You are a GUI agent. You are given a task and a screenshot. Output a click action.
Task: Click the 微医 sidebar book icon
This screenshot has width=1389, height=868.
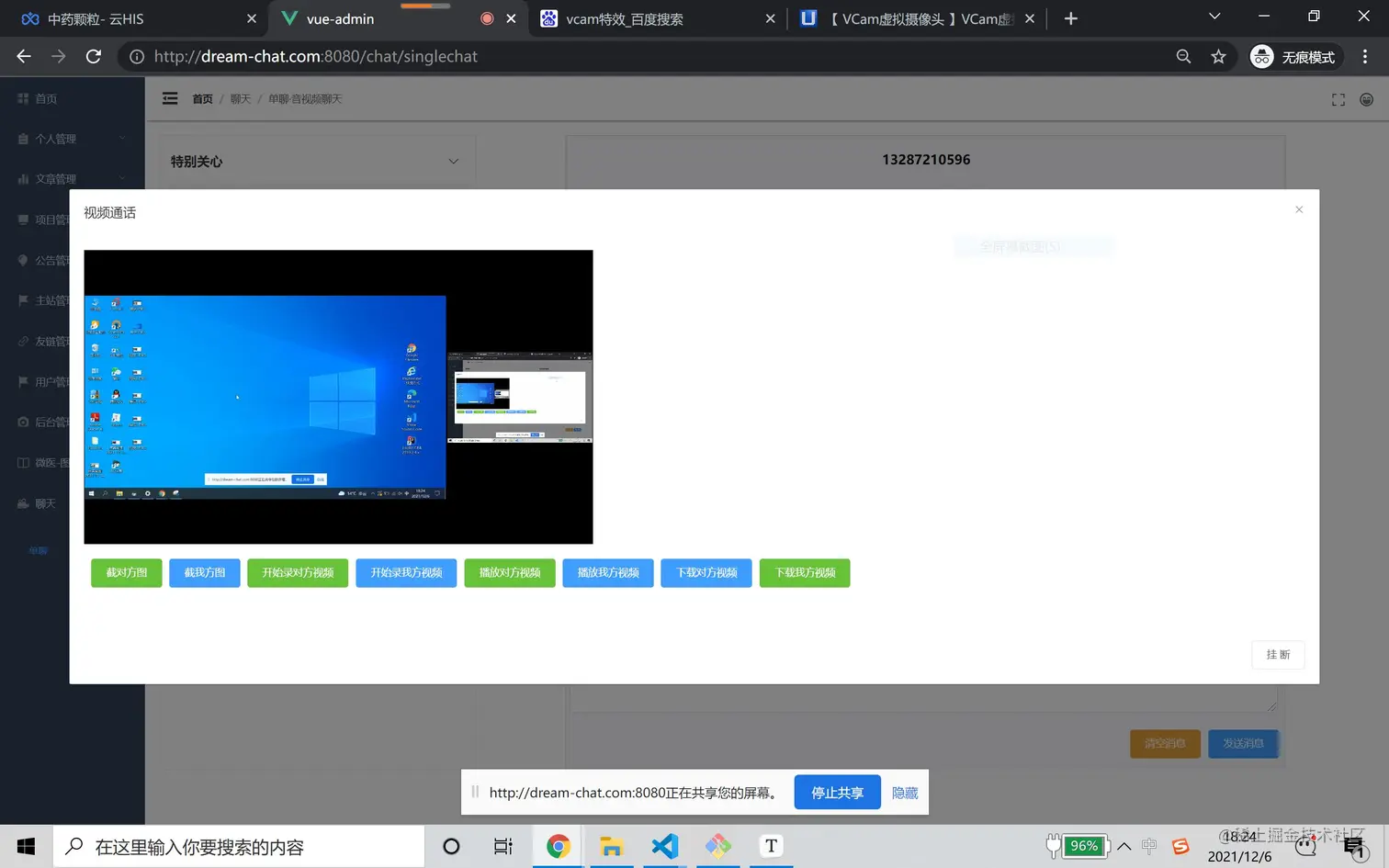coord(23,462)
